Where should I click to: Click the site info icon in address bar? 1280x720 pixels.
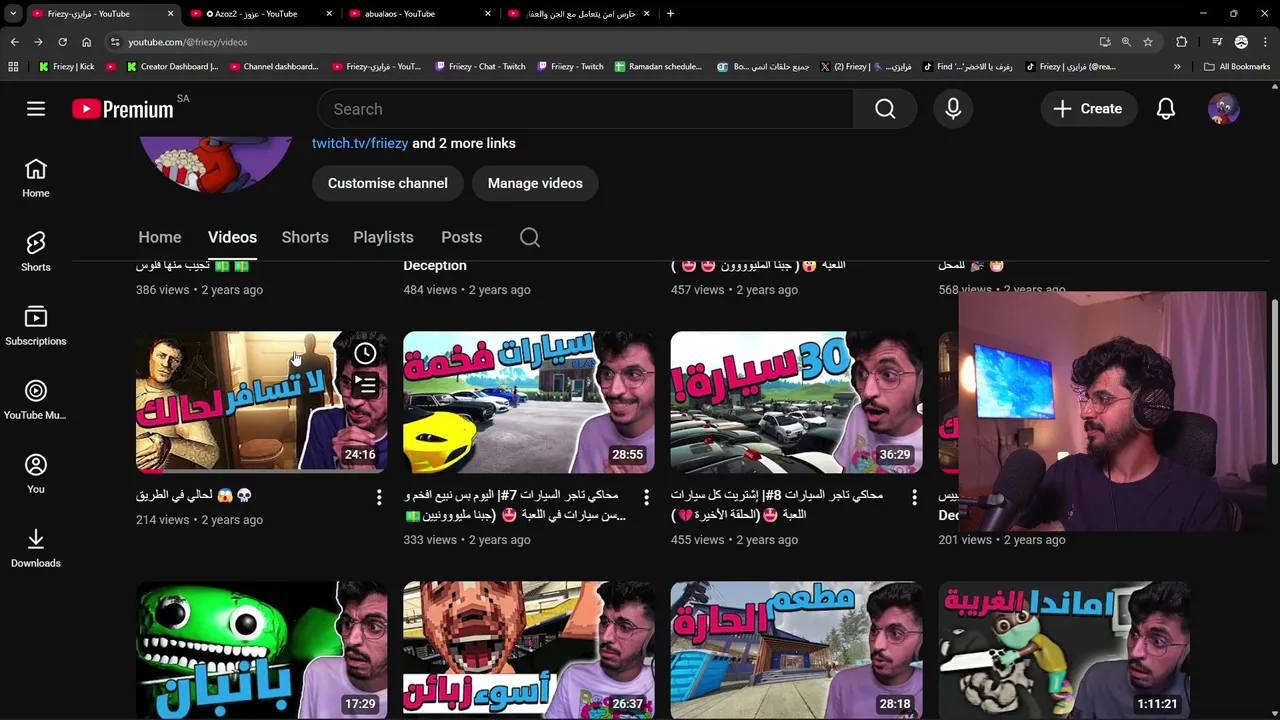pos(115,42)
